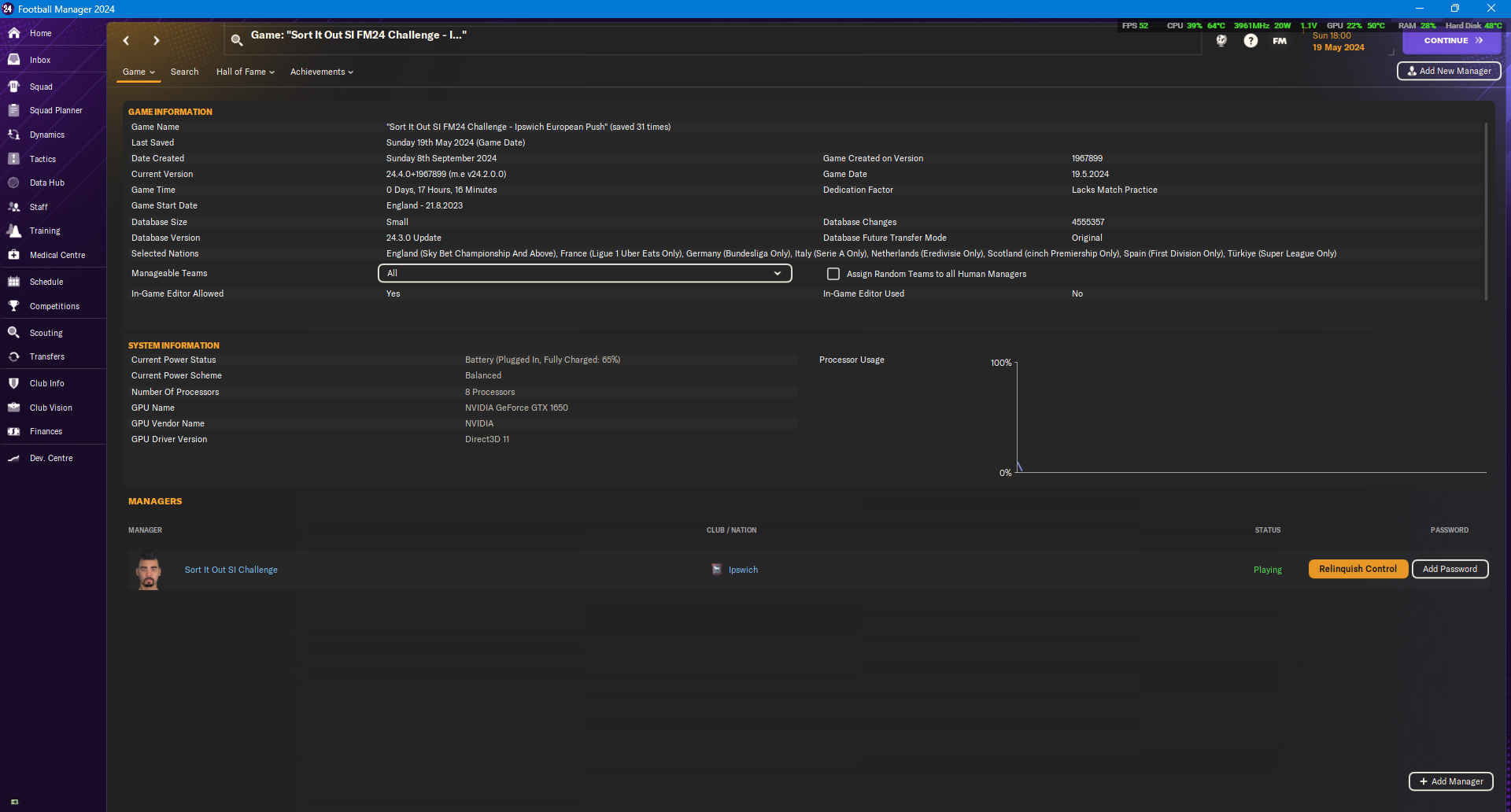The image size is (1511, 812).
Task: Open the Squad Planner icon
Action: (x=13, y=110)
